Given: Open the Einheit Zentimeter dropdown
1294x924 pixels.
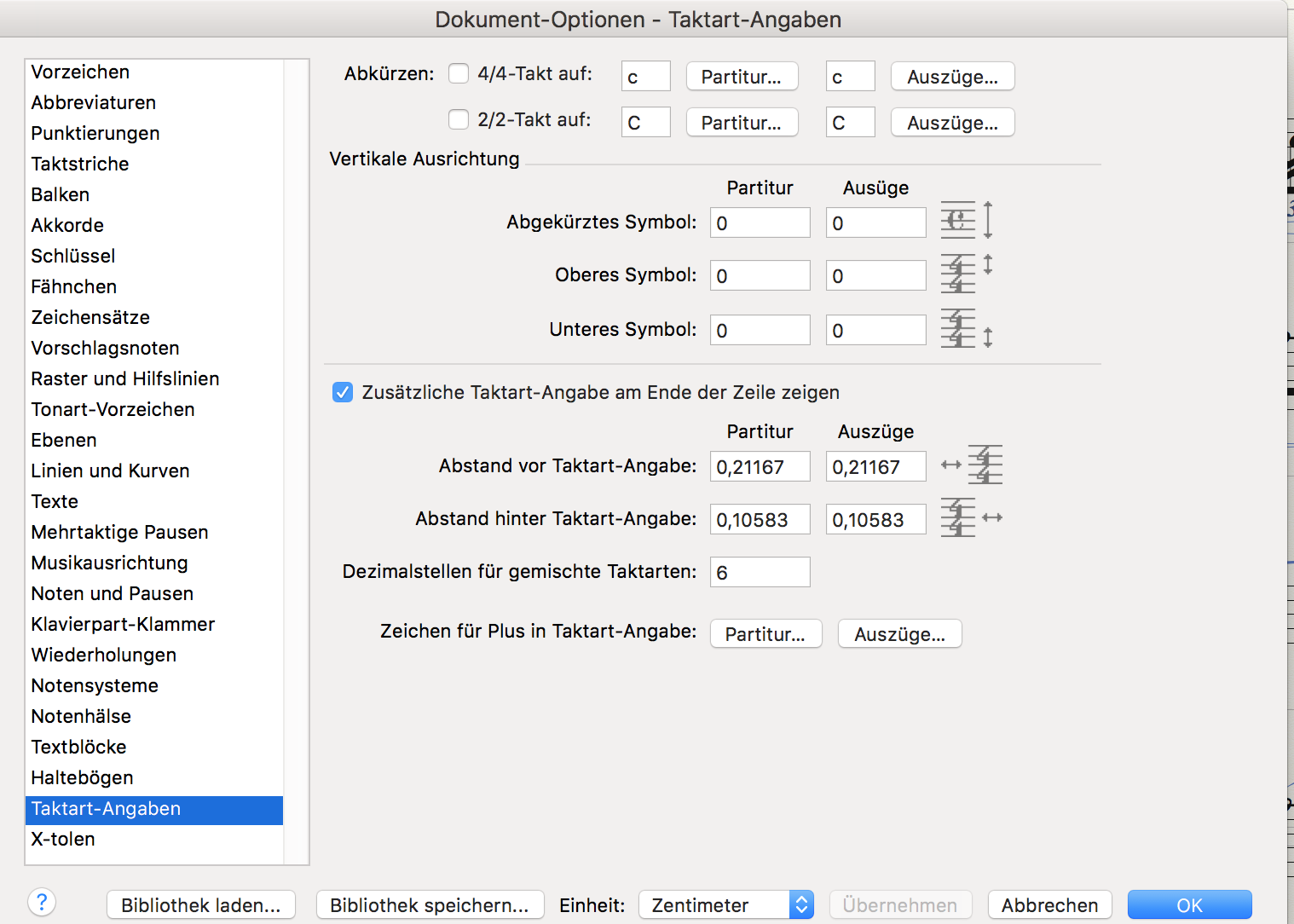Looking at the screenshot, I should pos(726,904).
